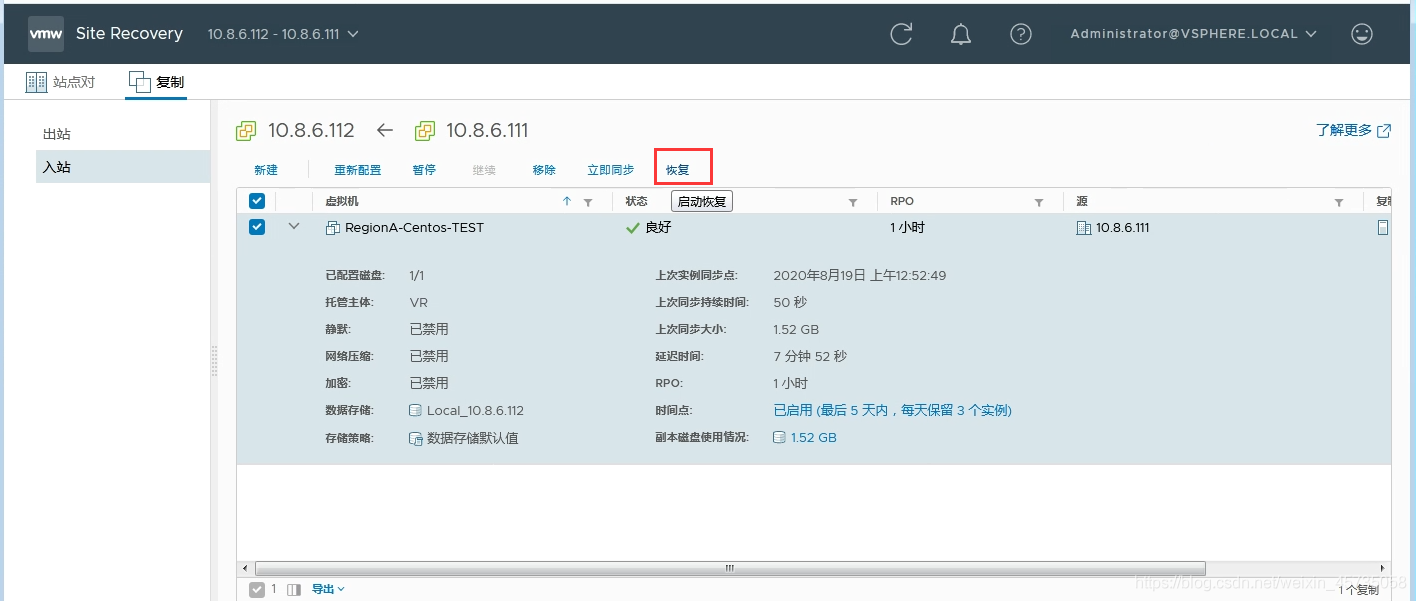Sort by the 虚拟机 column arrow

coord(567,201)
